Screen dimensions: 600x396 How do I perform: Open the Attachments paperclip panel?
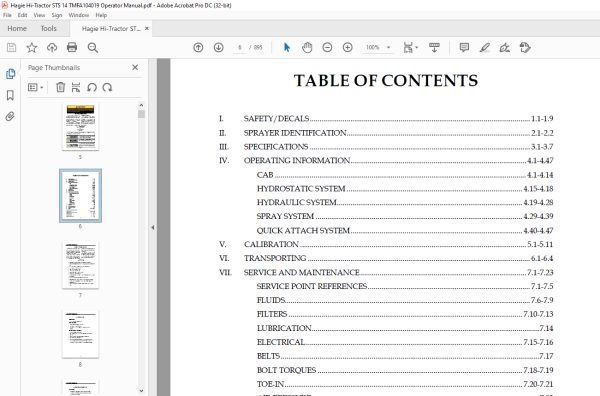click(x=10, y=116)
